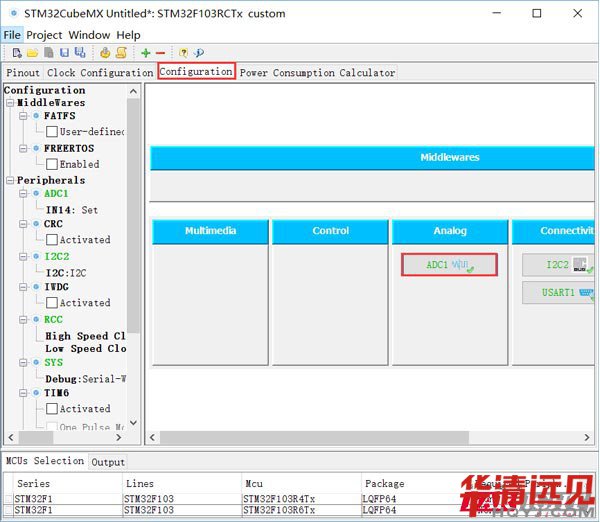Viewport: 600px width, 522px height.
Task: Collapse the I2C2 tree node
Action: [23, 256]
